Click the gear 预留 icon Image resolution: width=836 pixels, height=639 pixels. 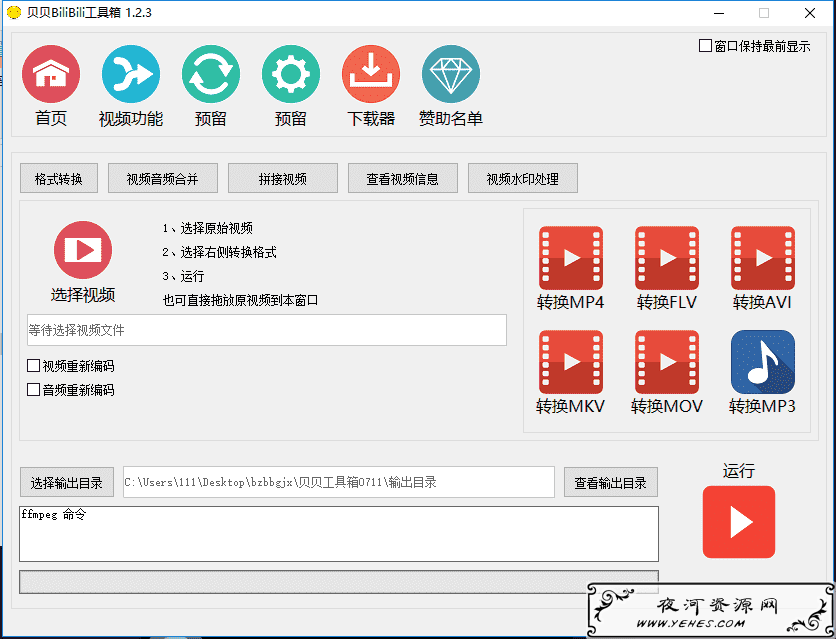291,74
